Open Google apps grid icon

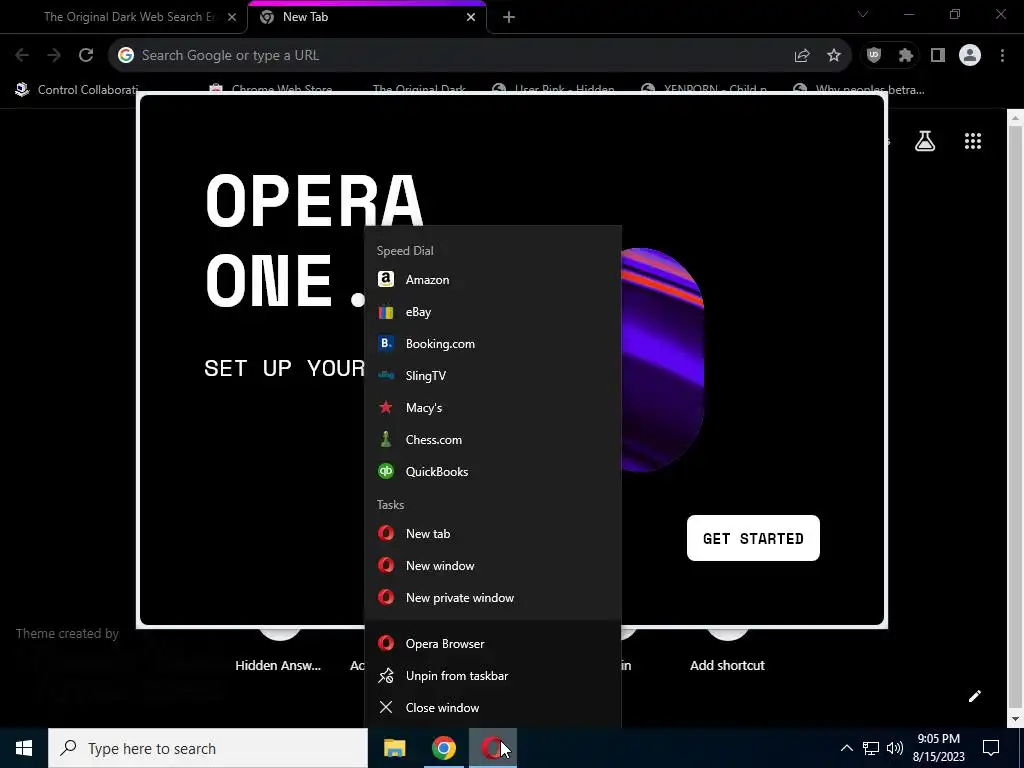point(973,141)
